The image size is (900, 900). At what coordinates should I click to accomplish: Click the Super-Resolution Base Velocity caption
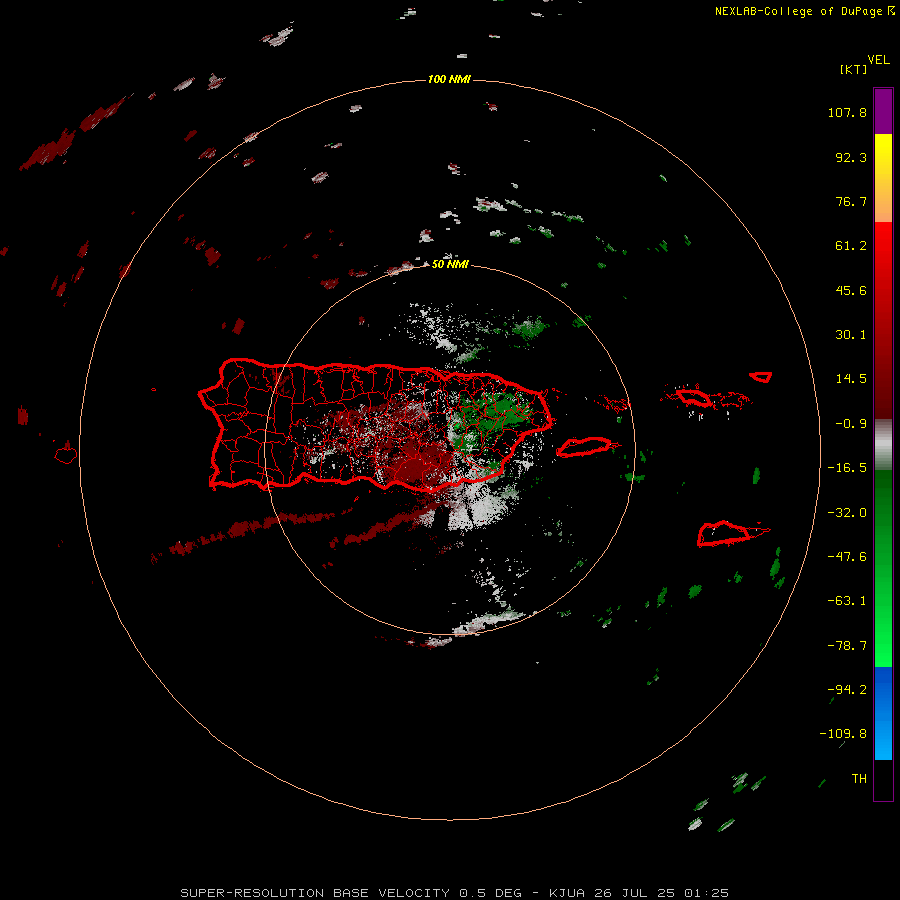pyautogui.click(x=455, y=893)
